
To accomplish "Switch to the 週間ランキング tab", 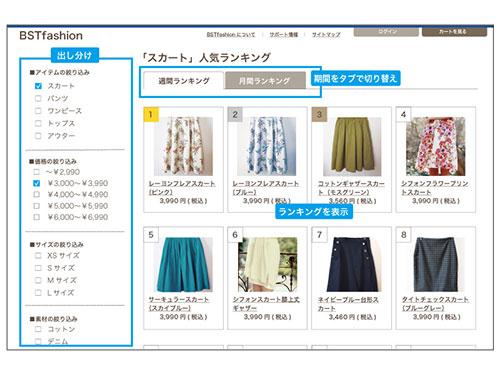I will (x=184, y=81).
